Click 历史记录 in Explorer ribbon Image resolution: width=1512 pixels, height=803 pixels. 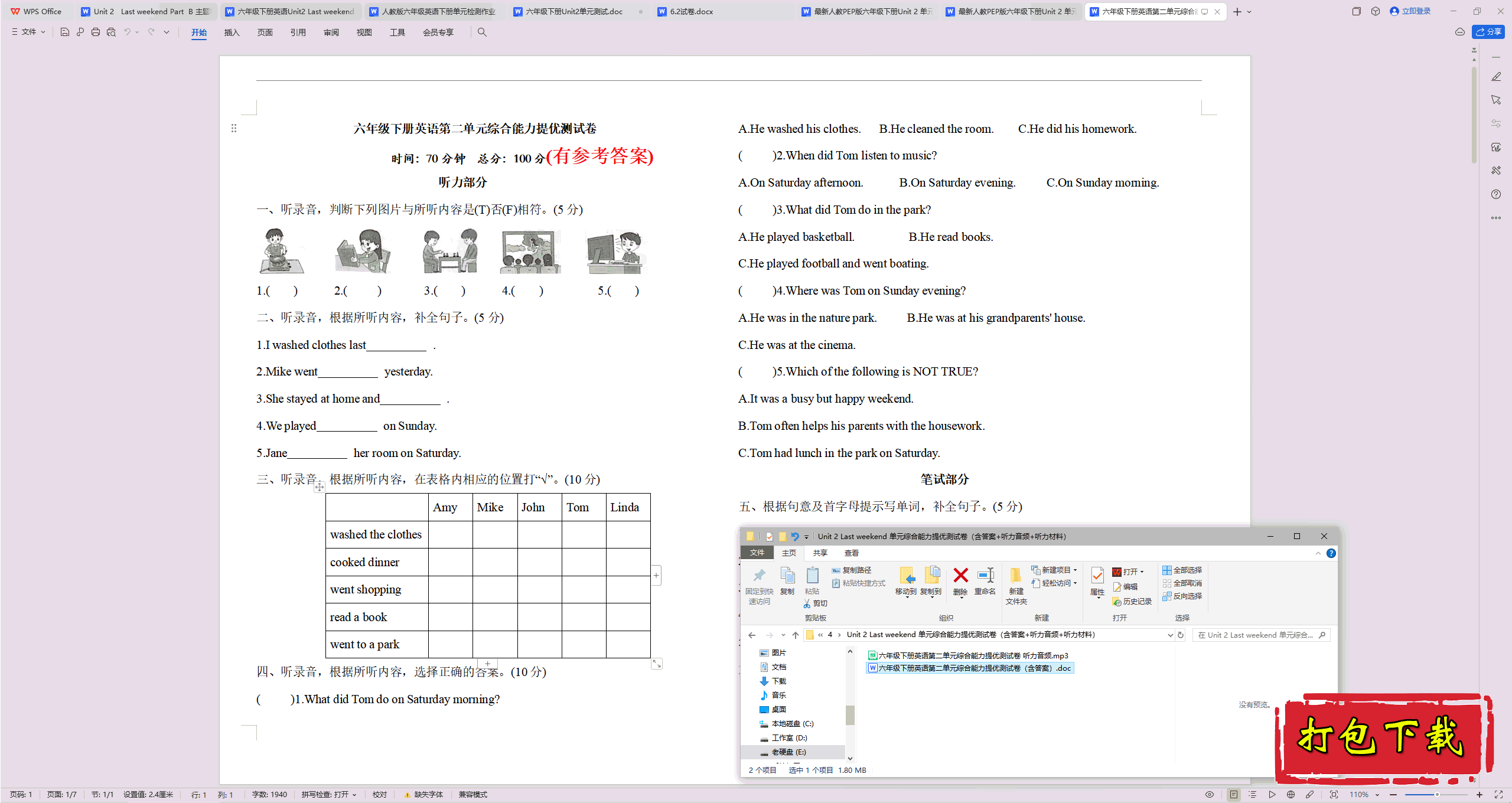click(1132, 602)
